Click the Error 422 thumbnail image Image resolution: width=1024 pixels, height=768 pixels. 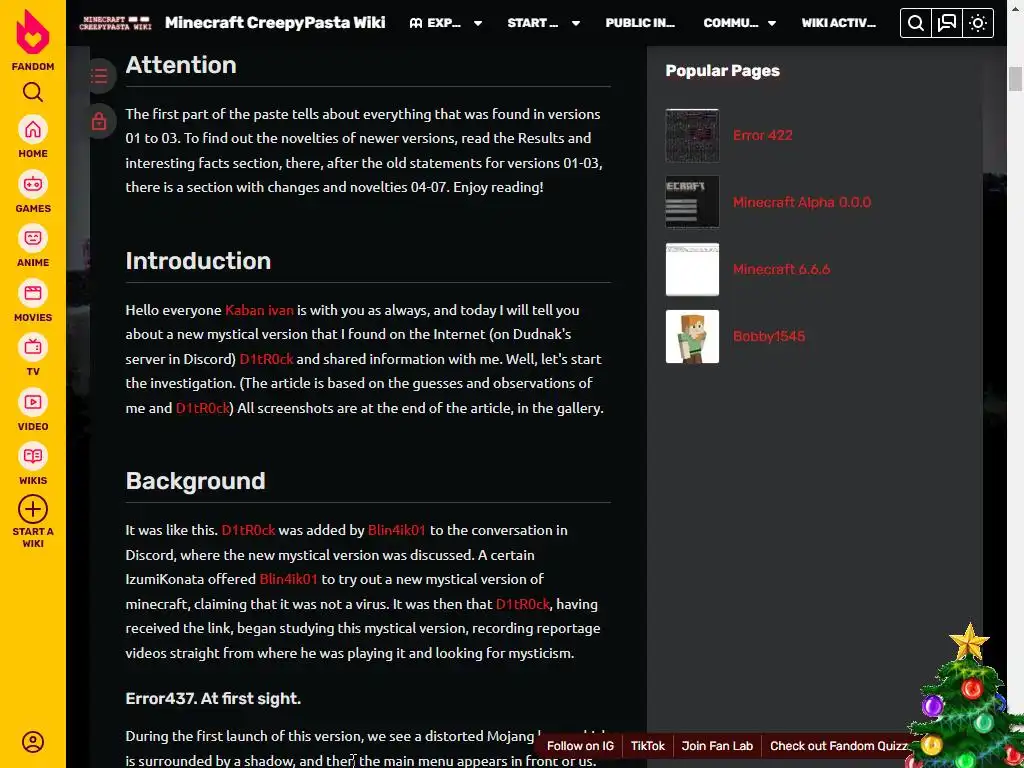[x=692, y=135]
